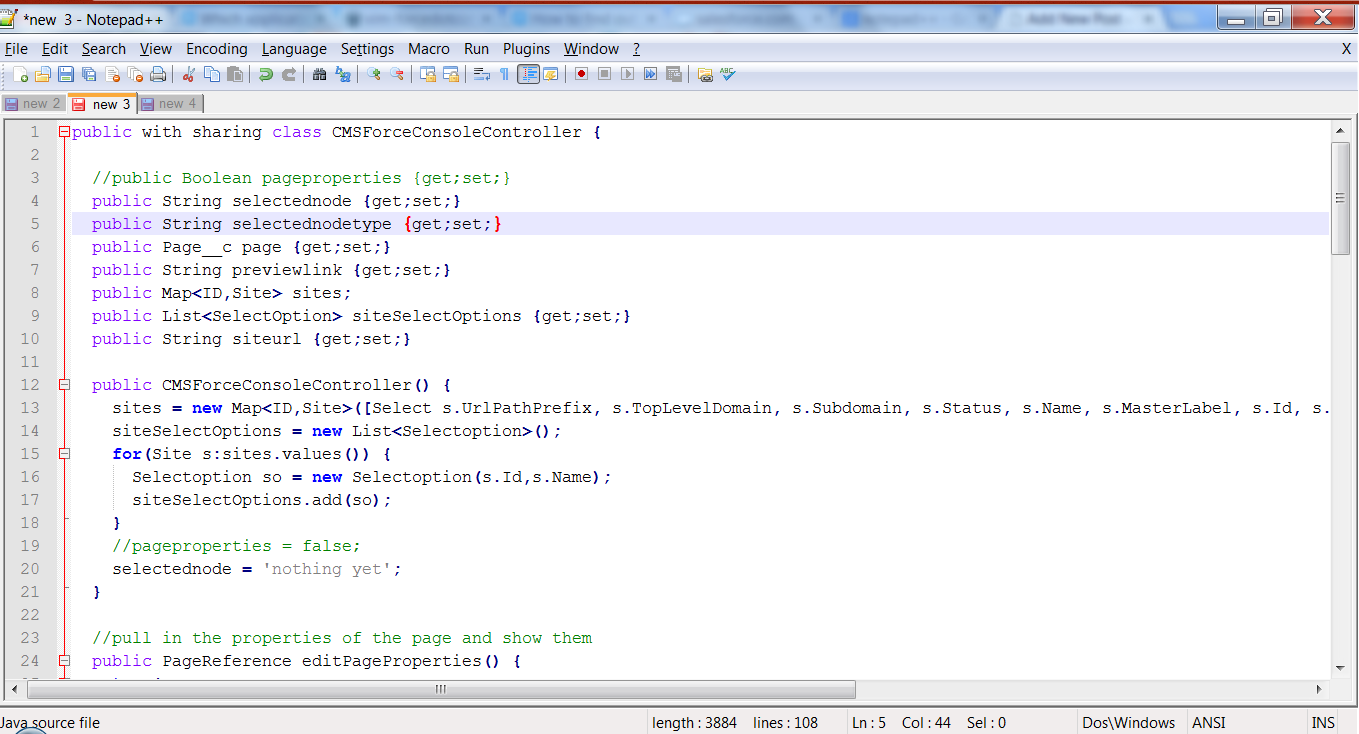Collapse constructor fold marker at line 12

[x=64, y=385]
